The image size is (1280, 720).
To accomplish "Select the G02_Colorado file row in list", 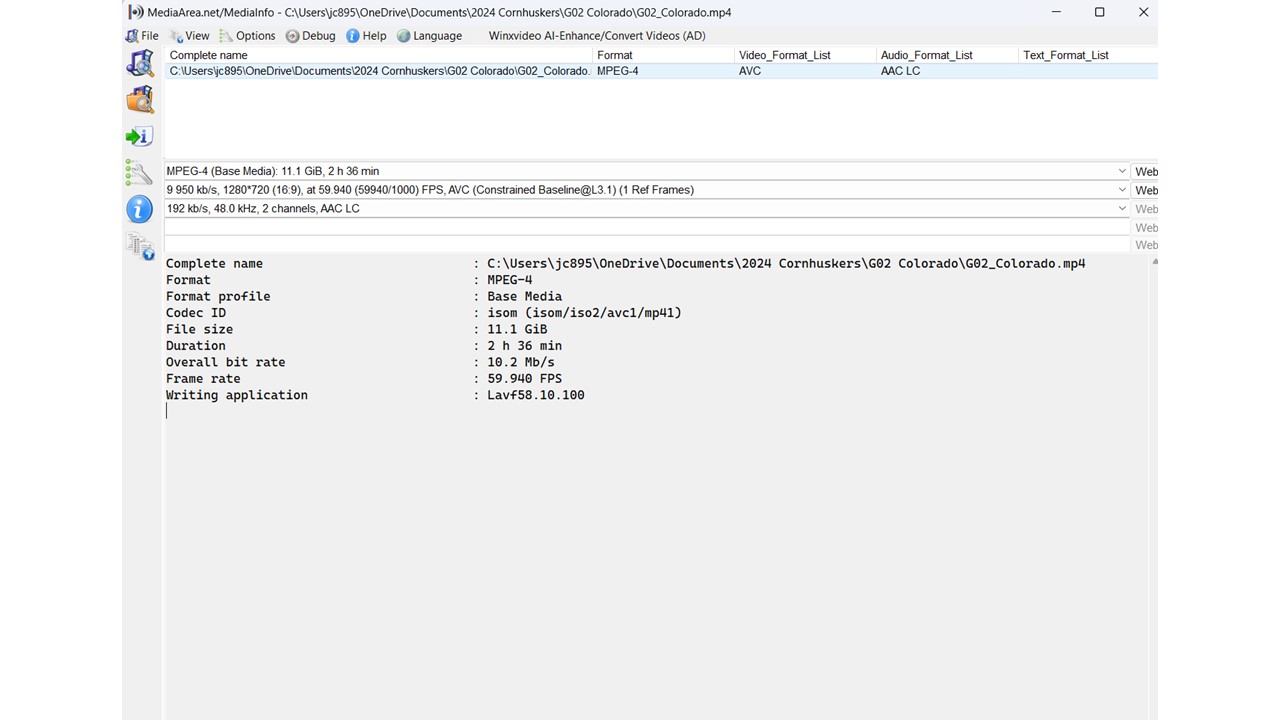I will [661, 71].
